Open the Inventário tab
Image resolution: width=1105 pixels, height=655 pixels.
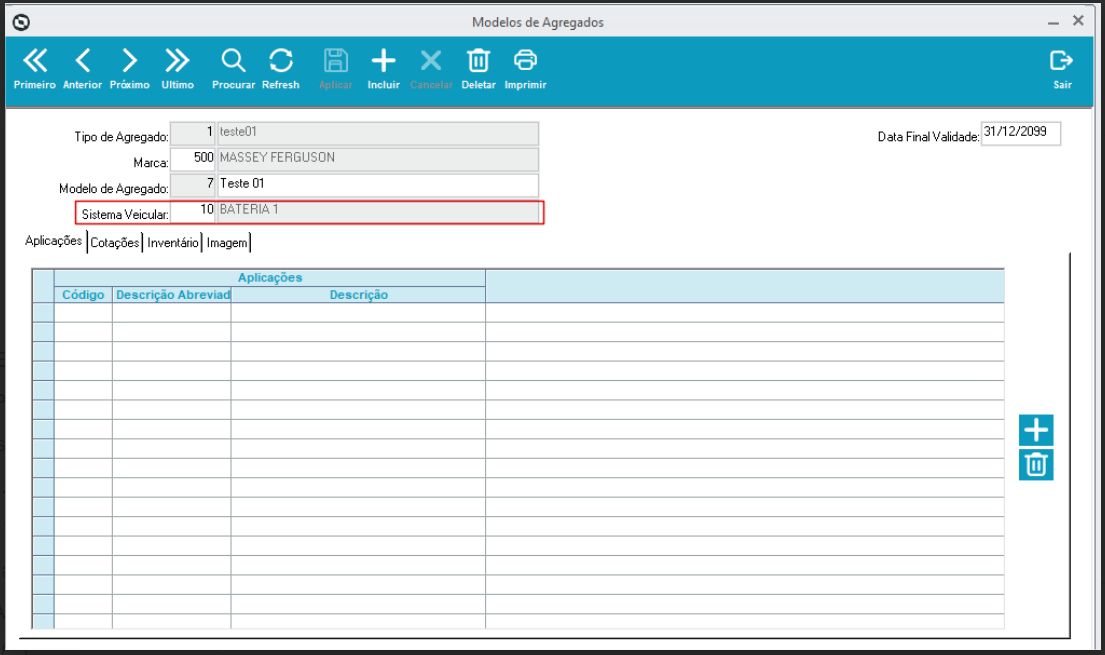tap(173, 242)
